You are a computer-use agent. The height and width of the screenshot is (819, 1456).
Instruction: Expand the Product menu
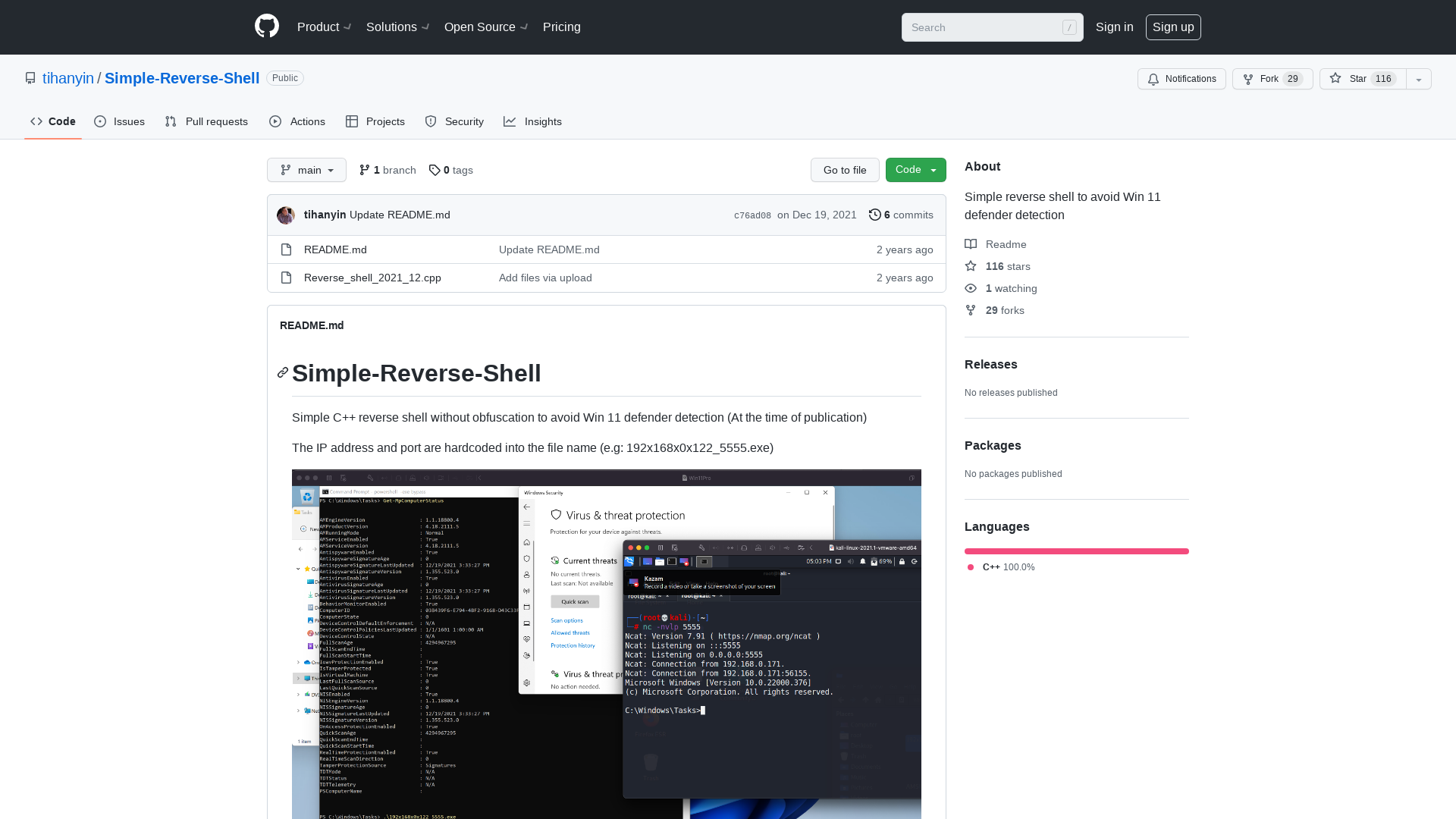(x=325, y=27)
